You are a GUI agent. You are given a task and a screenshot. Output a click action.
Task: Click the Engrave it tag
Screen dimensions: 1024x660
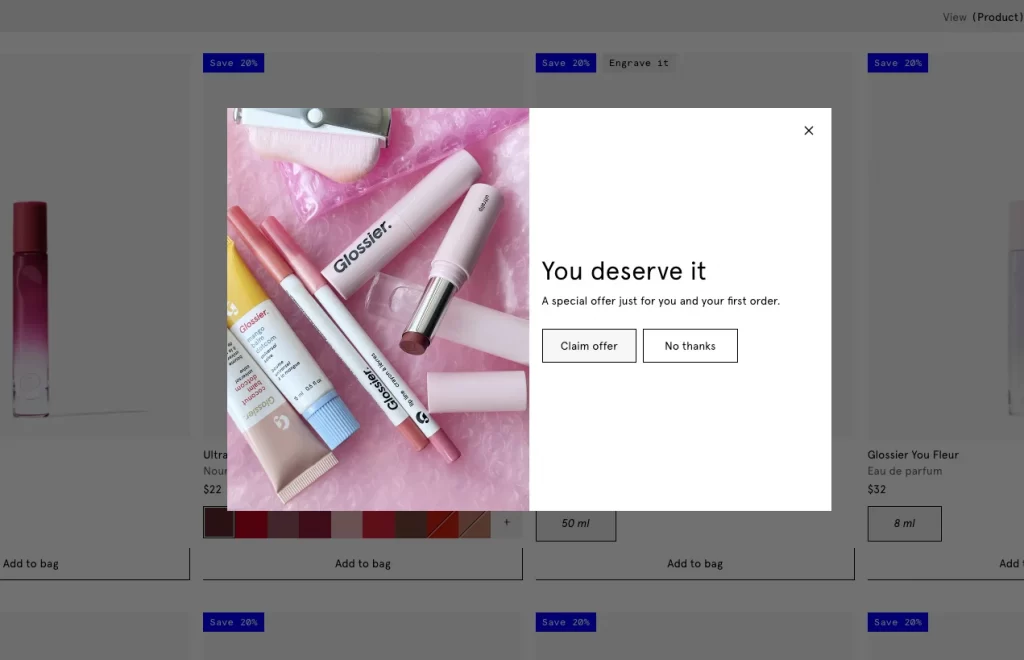[x=638, y=63]
